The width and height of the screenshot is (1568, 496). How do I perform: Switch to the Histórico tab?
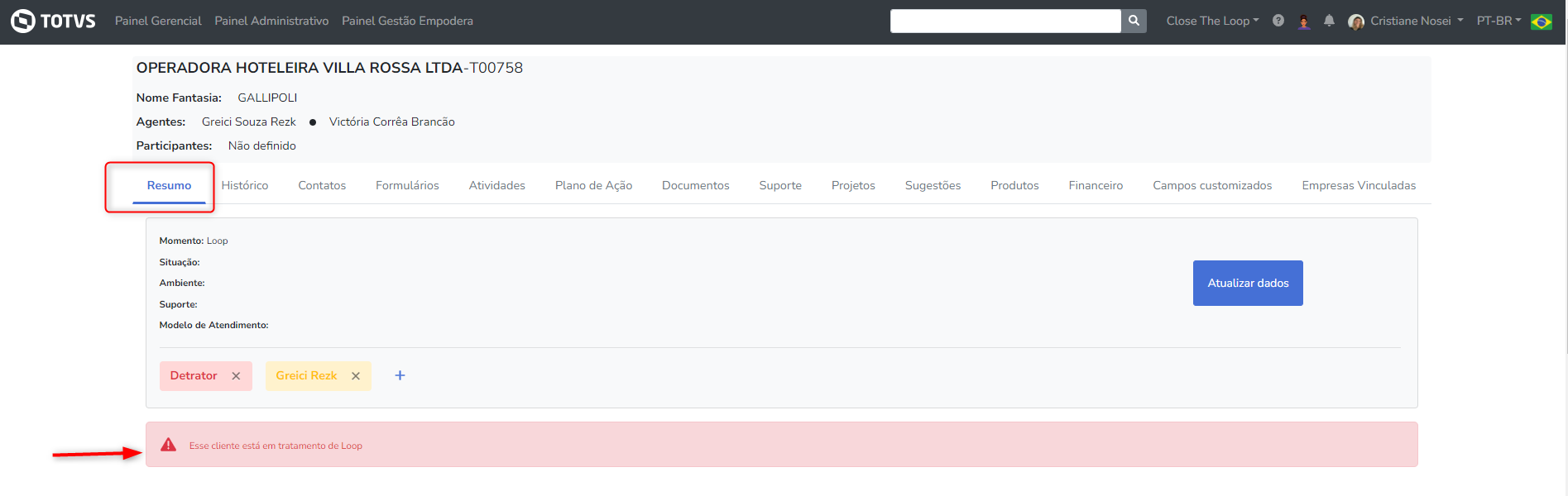[x=245, y=185]
